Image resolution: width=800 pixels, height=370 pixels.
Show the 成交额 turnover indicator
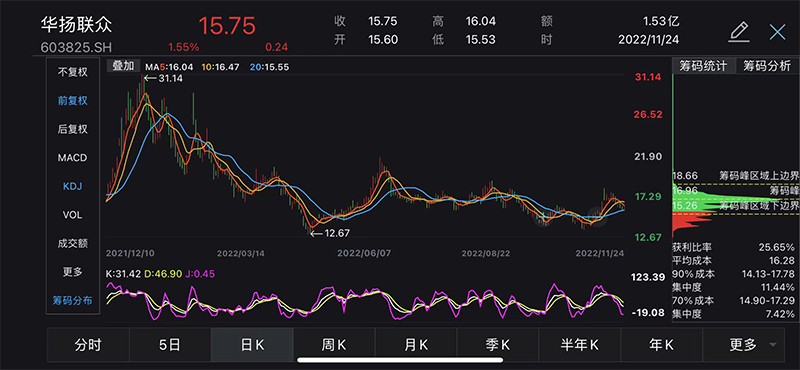pos(72,243)
